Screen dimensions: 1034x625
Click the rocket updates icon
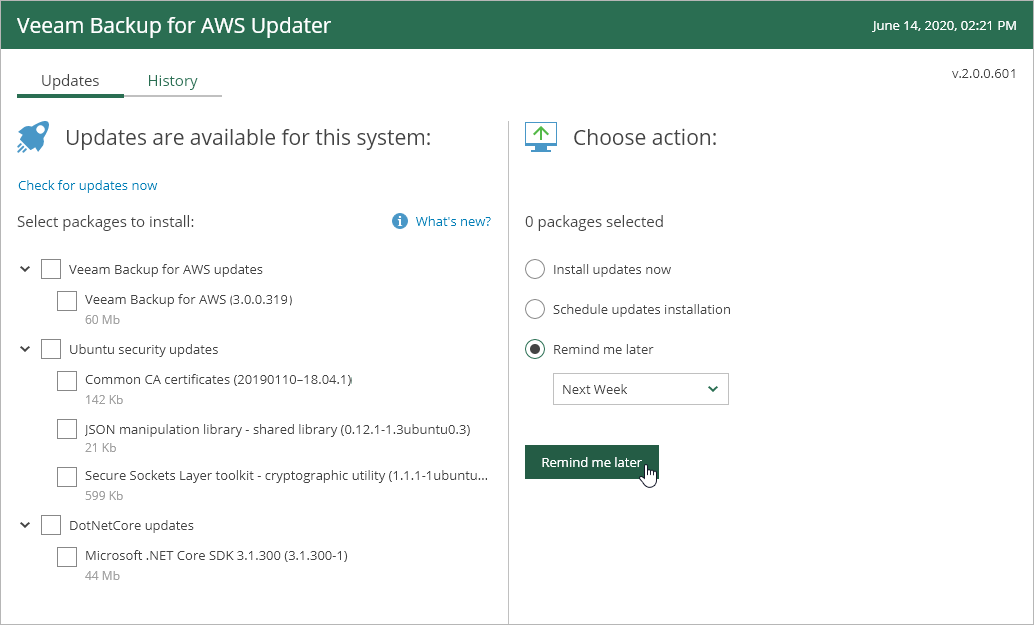tap(34, 136)
